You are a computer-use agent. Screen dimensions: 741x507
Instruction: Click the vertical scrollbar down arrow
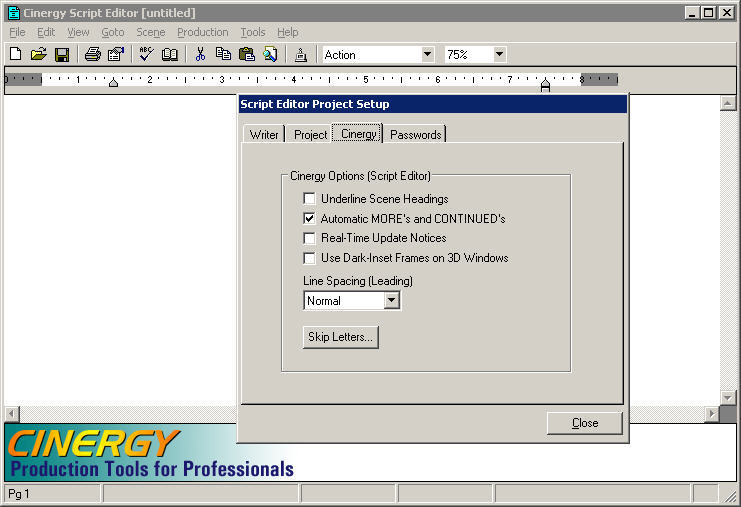[x=728, y=398]
